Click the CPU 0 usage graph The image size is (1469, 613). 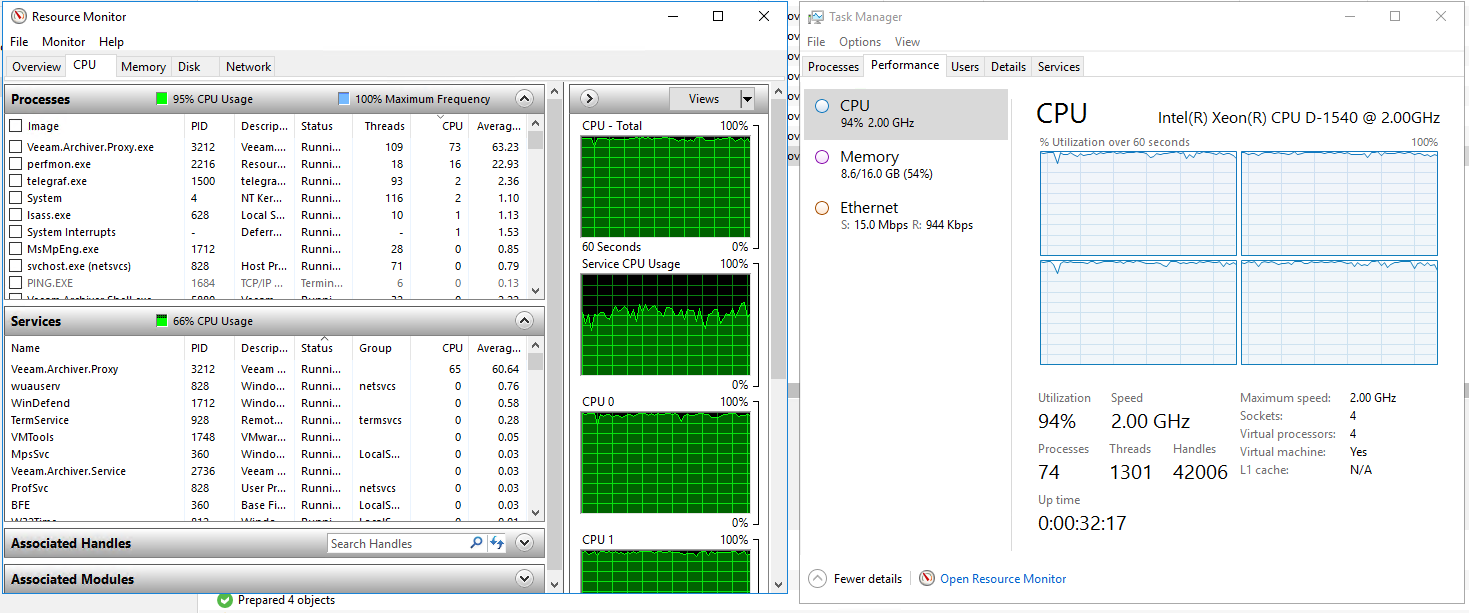[x=665, y=462]
